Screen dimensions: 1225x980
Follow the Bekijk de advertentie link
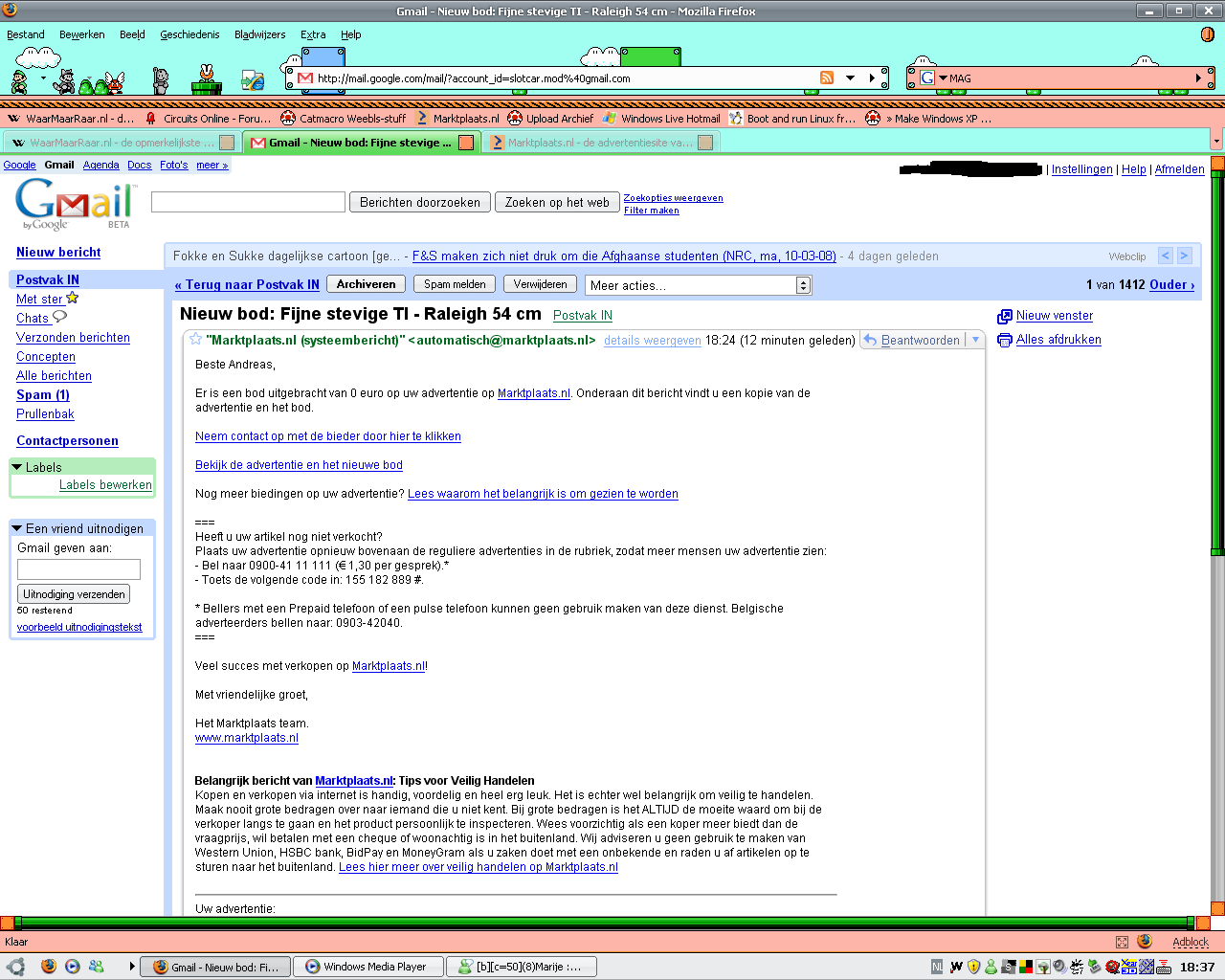tap(299, 465)
